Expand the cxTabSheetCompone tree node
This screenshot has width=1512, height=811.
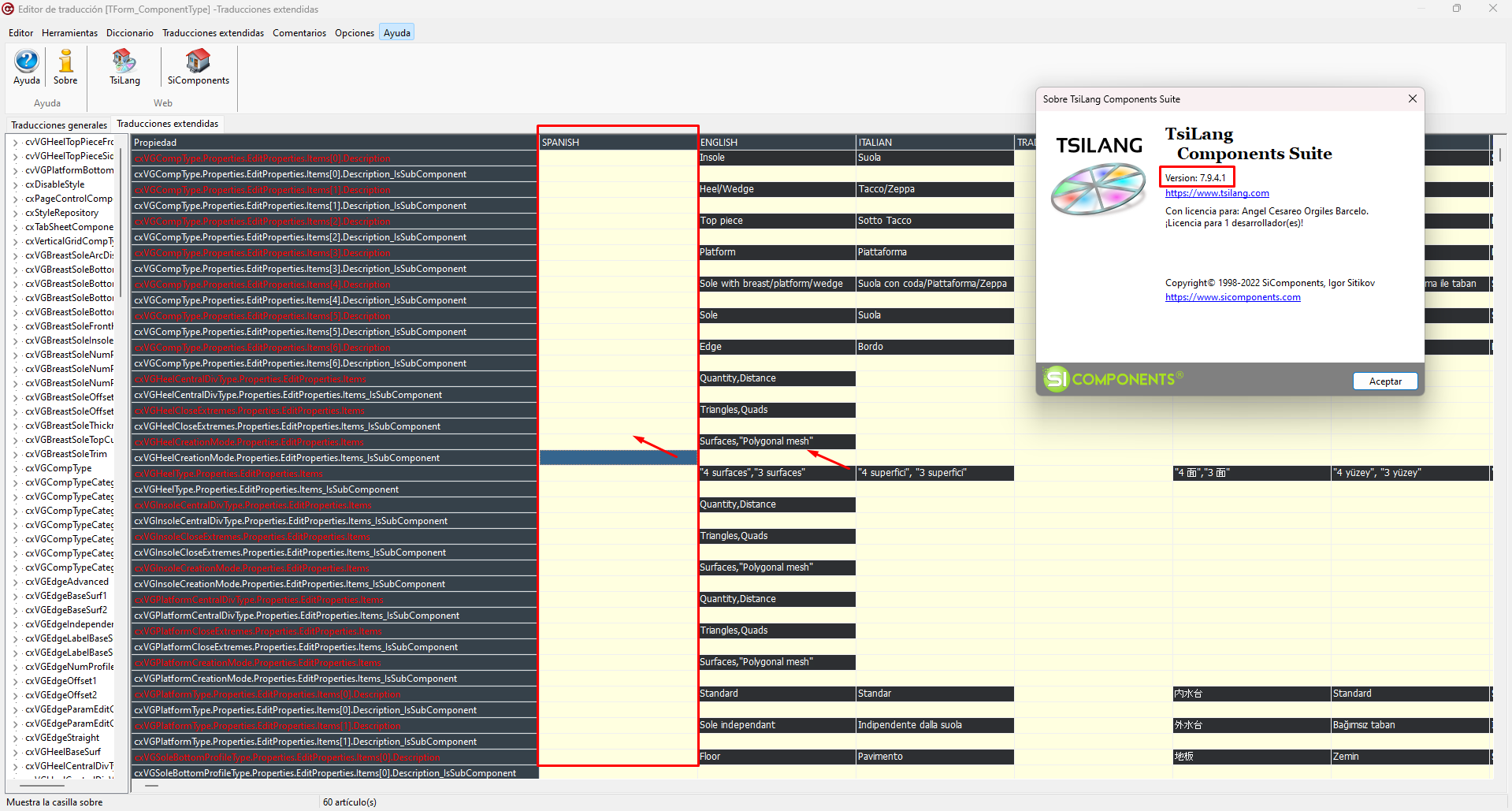click(x=16, y=227)
